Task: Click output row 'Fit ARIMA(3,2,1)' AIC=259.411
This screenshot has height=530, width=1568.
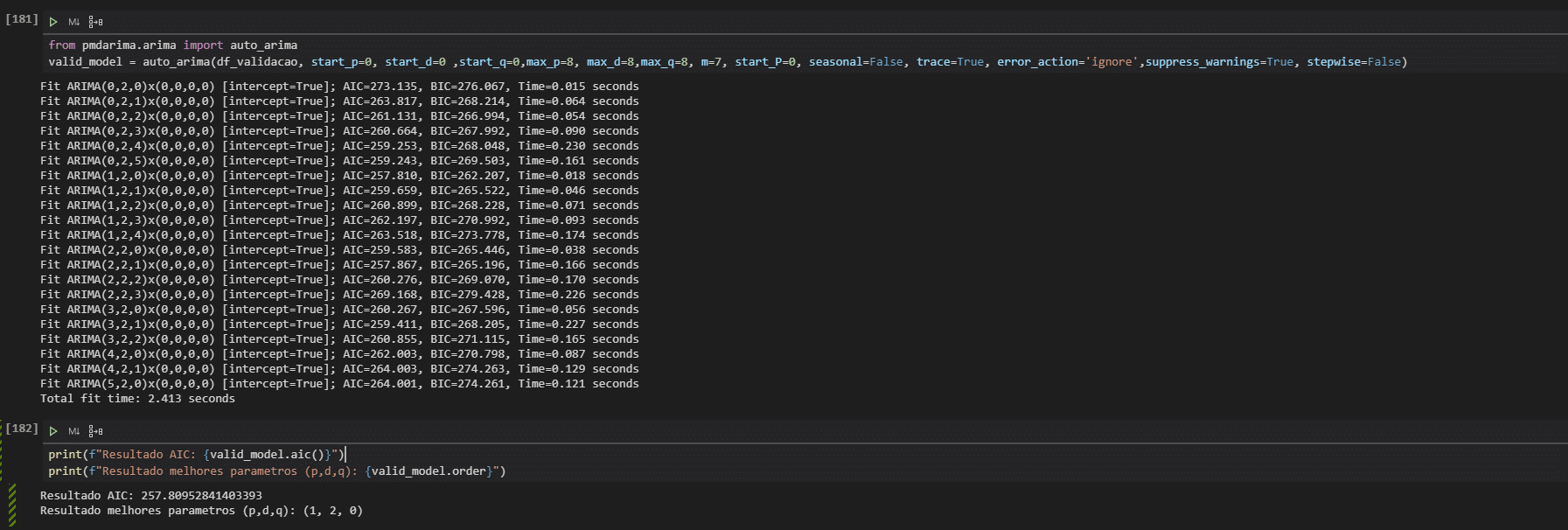Action: 339,324
